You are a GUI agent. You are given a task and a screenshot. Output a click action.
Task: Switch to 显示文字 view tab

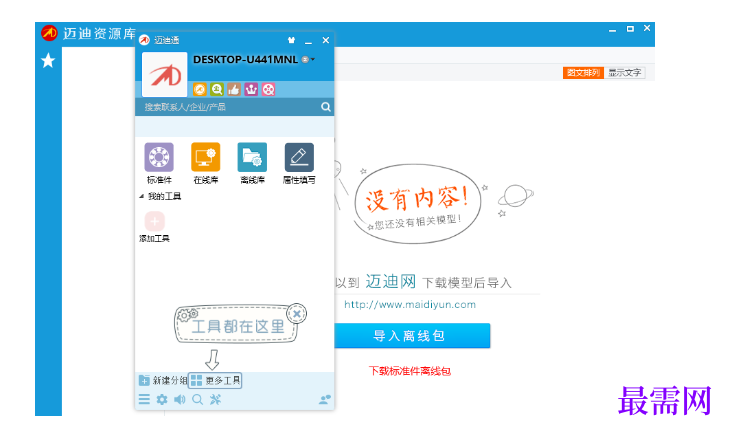pyautogui.click(x=625, y=73)
